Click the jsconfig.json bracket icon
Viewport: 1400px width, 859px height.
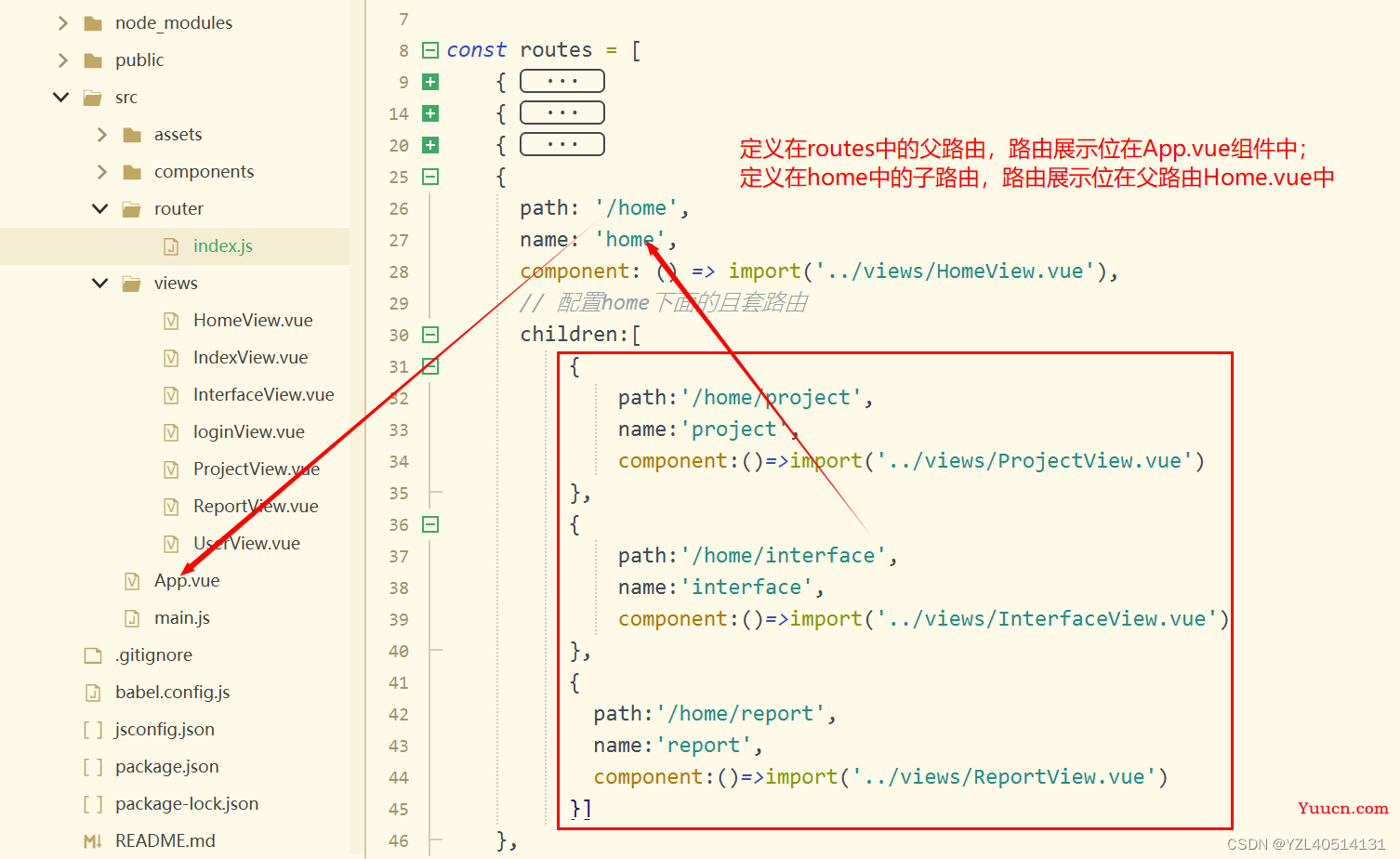(x=93, y=730)
